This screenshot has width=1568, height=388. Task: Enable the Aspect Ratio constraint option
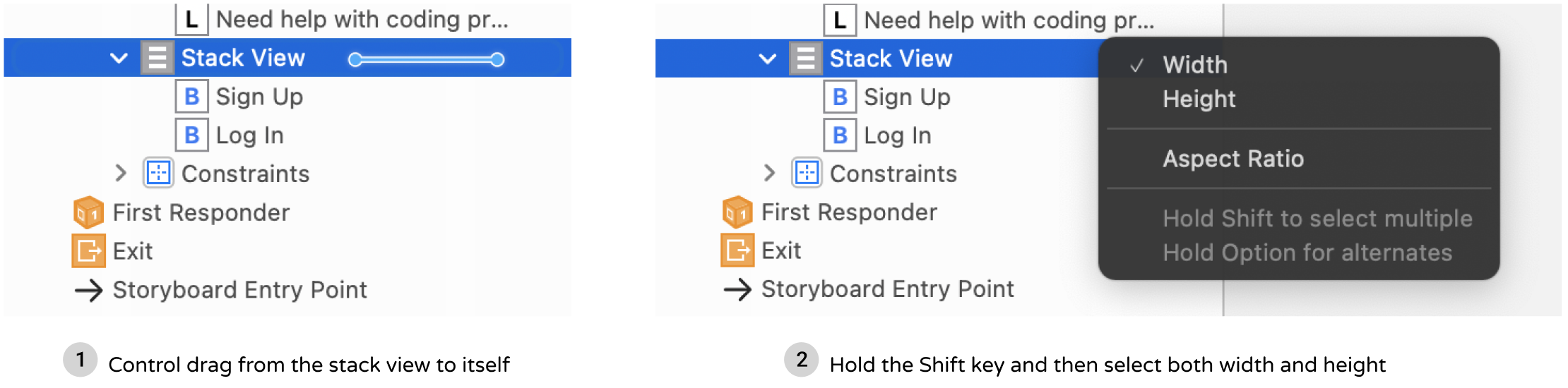coord(1233,159)
